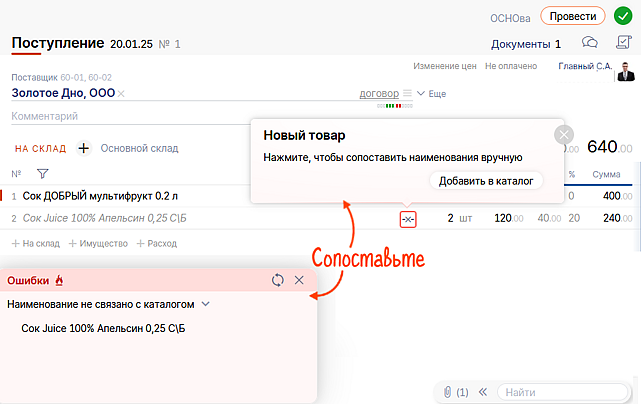The width and height of the screenshot is (641, 404).
Task: Click Добавить в каталог button
Action: [486, 180]
